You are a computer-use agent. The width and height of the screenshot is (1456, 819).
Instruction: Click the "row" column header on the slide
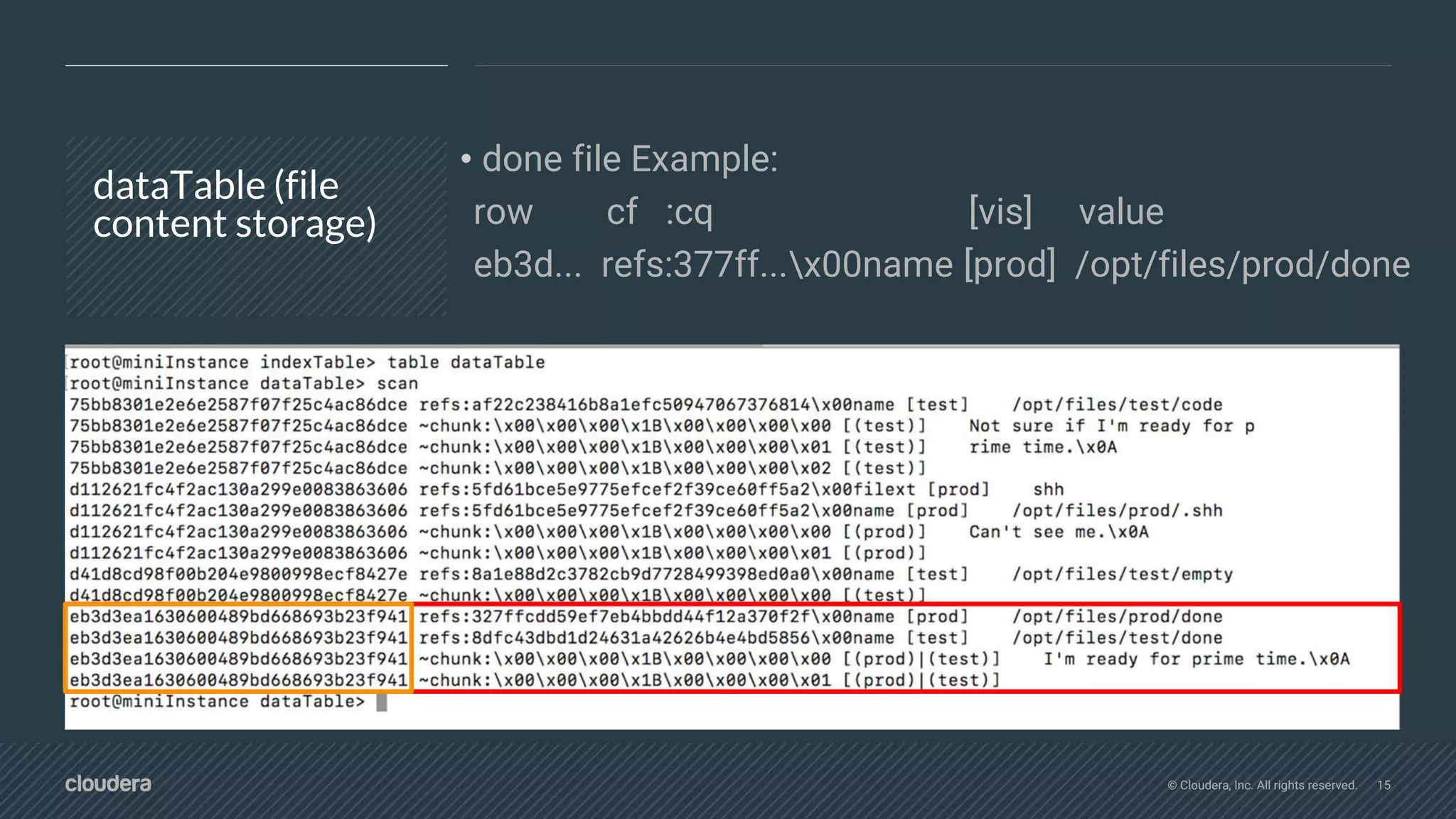[503, 212]
